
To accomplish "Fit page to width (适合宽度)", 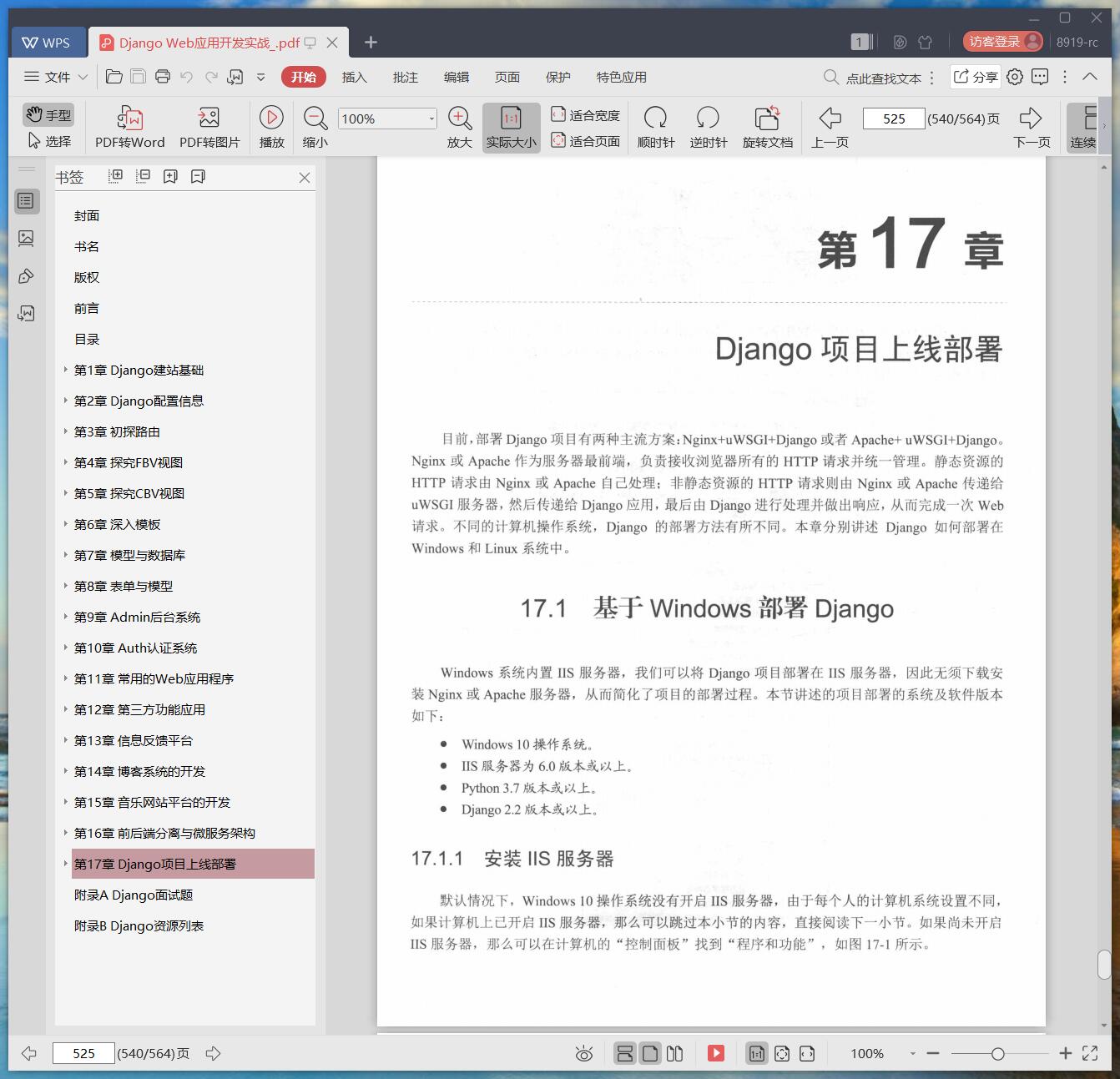I will click(x=586, y=115).
